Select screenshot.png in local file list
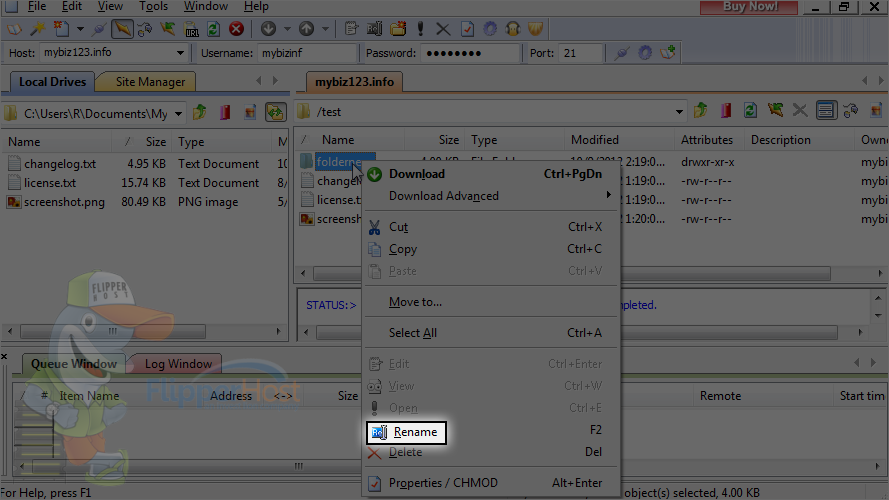The width and height of the screenshot is (889, 500). (64, 202)
